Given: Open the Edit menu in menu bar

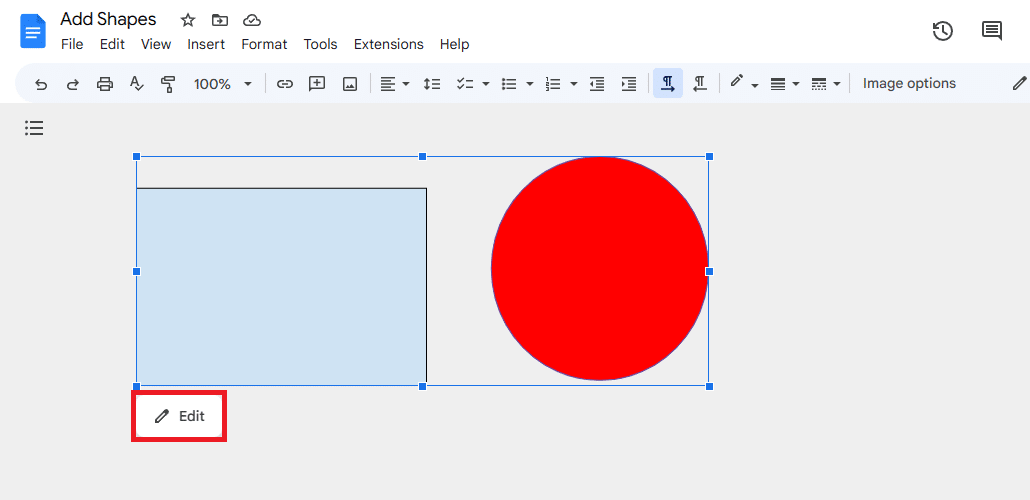Looking at the screenshot, I should pos(112,44).
